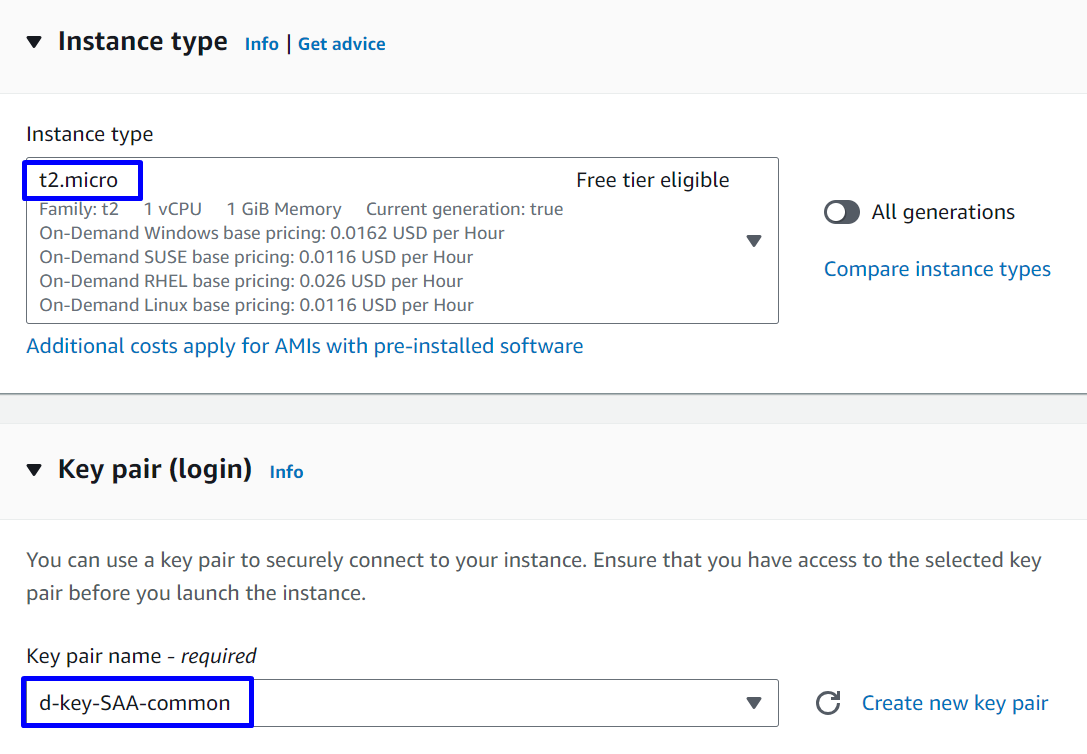Click the Key pair name required label
Screen dimensions: 1087x754
pos(141,656)
